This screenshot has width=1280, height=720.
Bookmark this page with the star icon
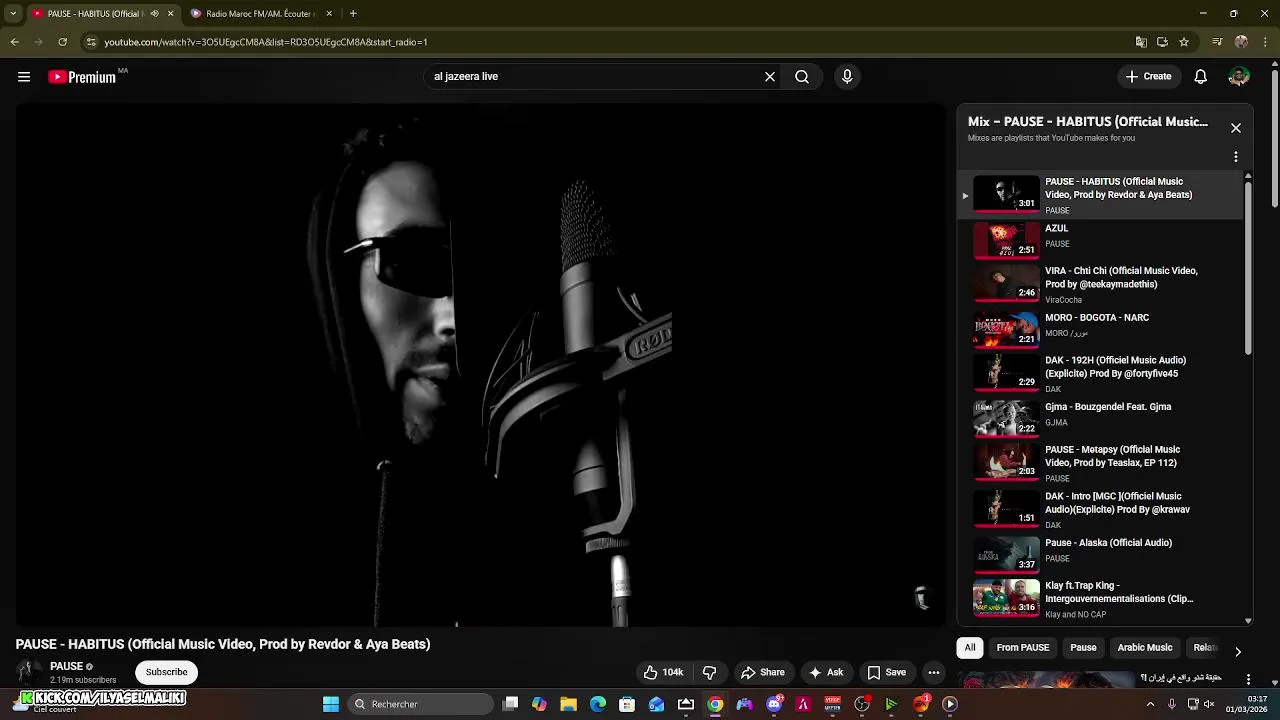click(x=1184, y=42)
